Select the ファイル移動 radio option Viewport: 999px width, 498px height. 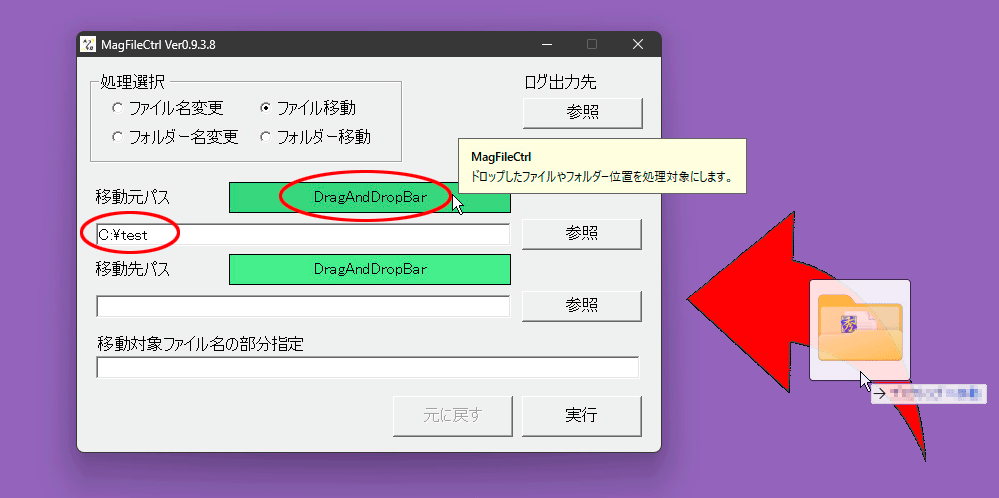265,108
